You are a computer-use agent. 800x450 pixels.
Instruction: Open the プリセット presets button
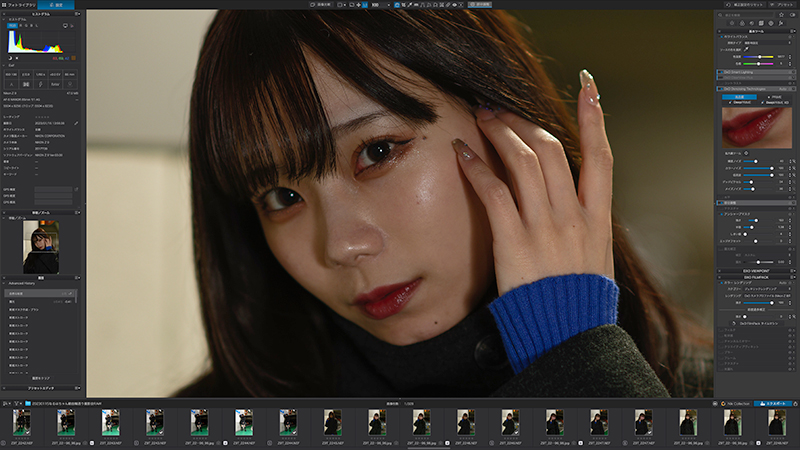tap(782, 5)
